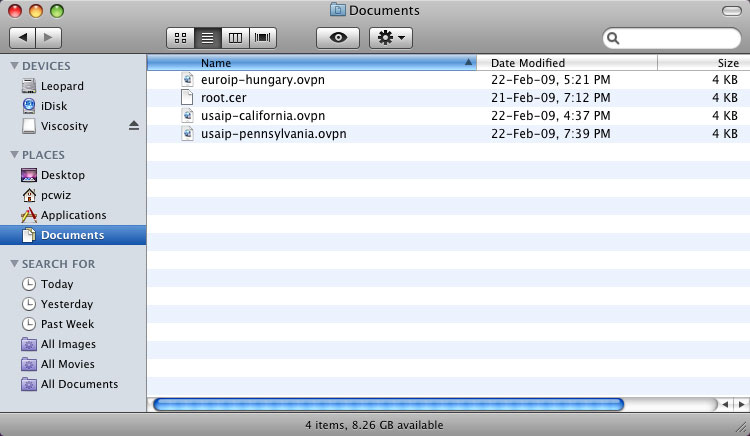
Task: Select the file name usaip-california.ovpn
Action: [x=263, y=116]
